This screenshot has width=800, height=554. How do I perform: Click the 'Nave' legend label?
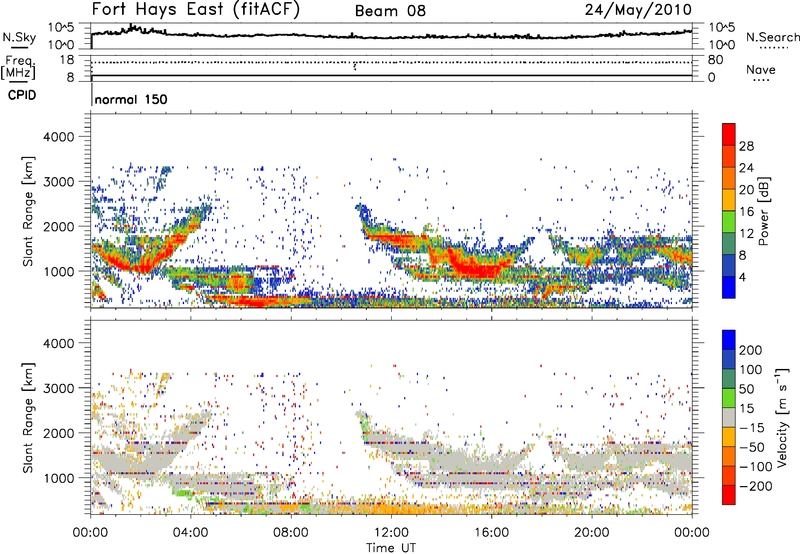click(x=761, y=69)
